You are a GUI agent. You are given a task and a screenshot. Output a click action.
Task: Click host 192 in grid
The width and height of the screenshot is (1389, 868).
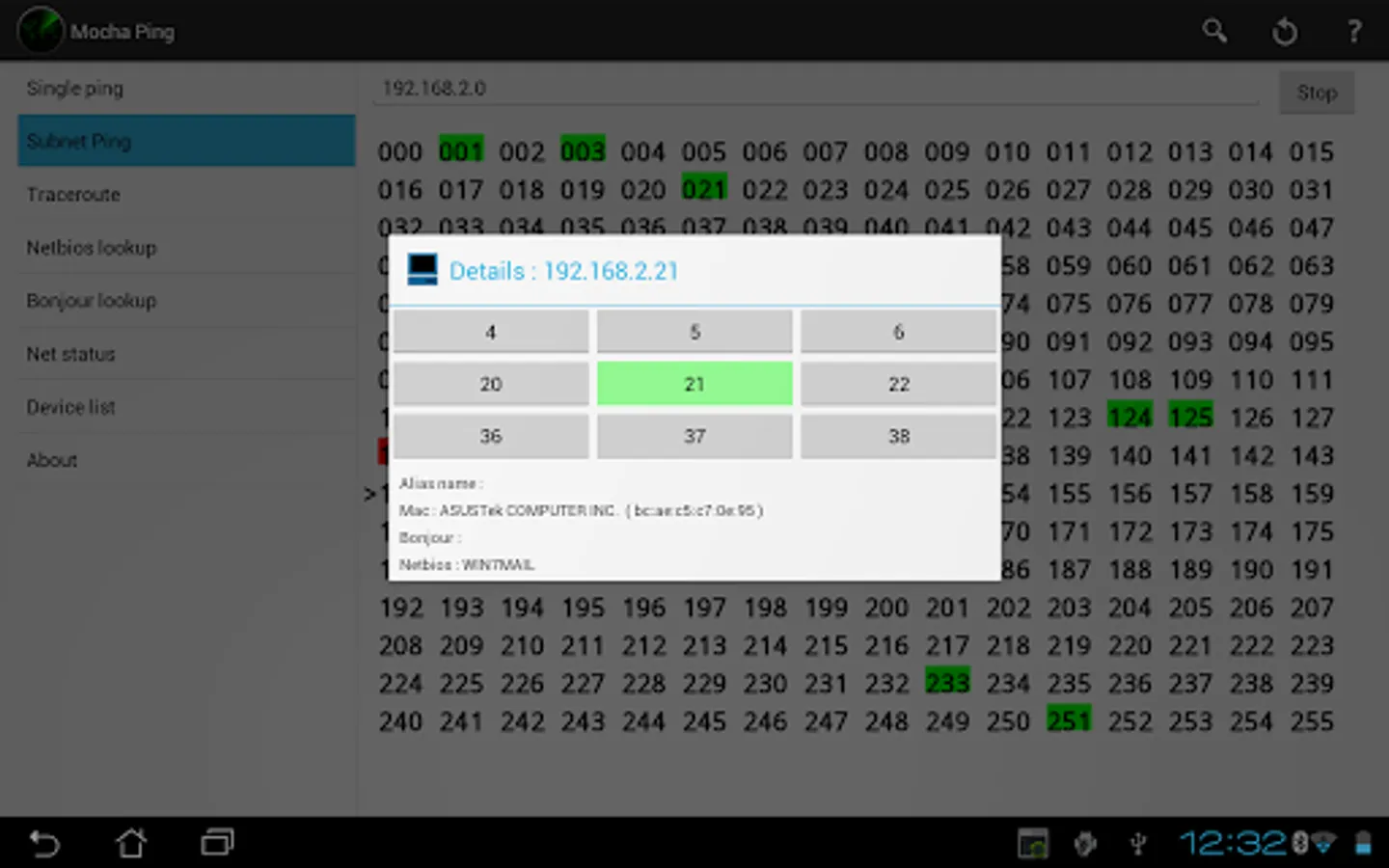(x=400, y=608)
